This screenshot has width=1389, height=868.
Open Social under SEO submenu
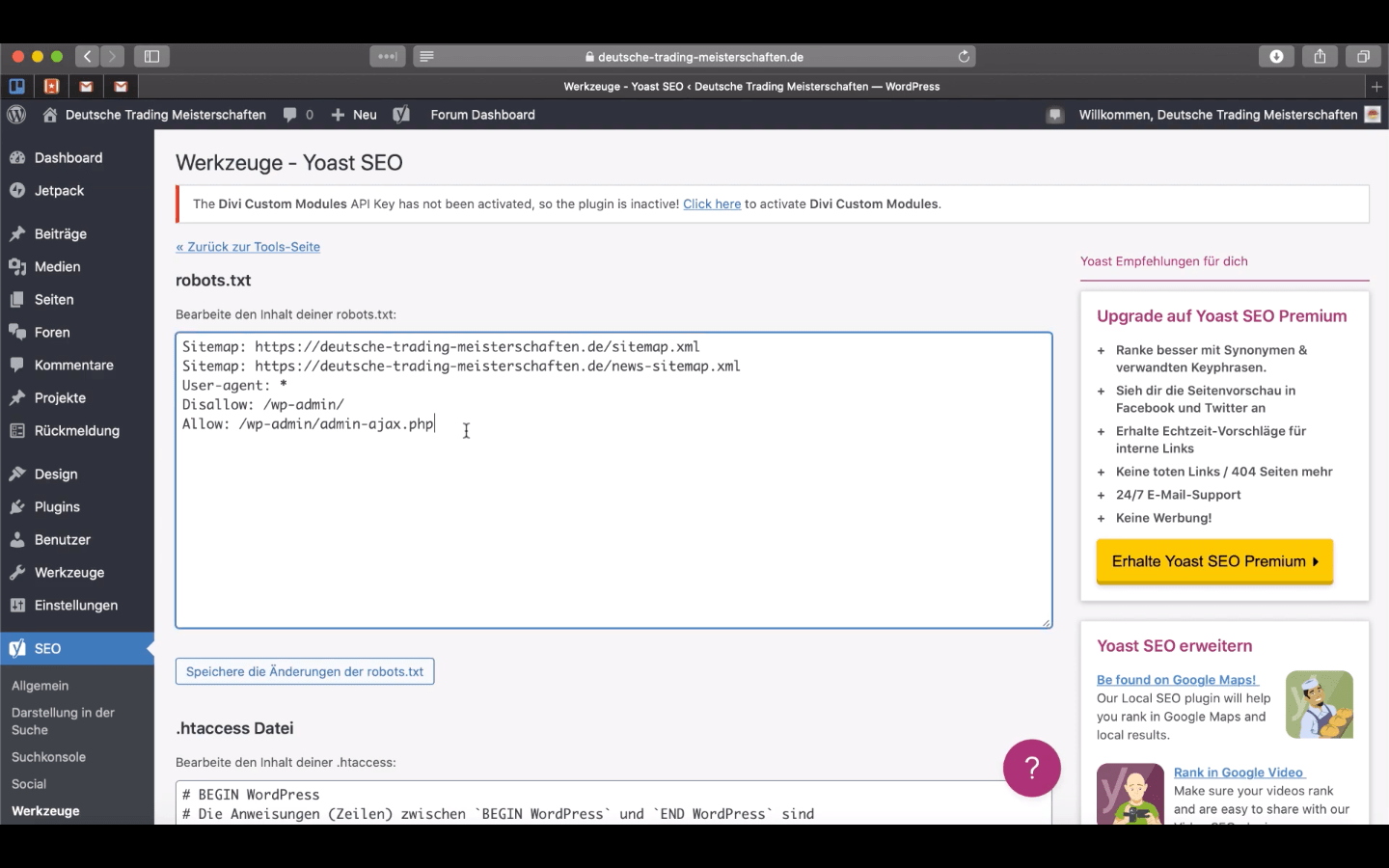click(x=29, y=784)
